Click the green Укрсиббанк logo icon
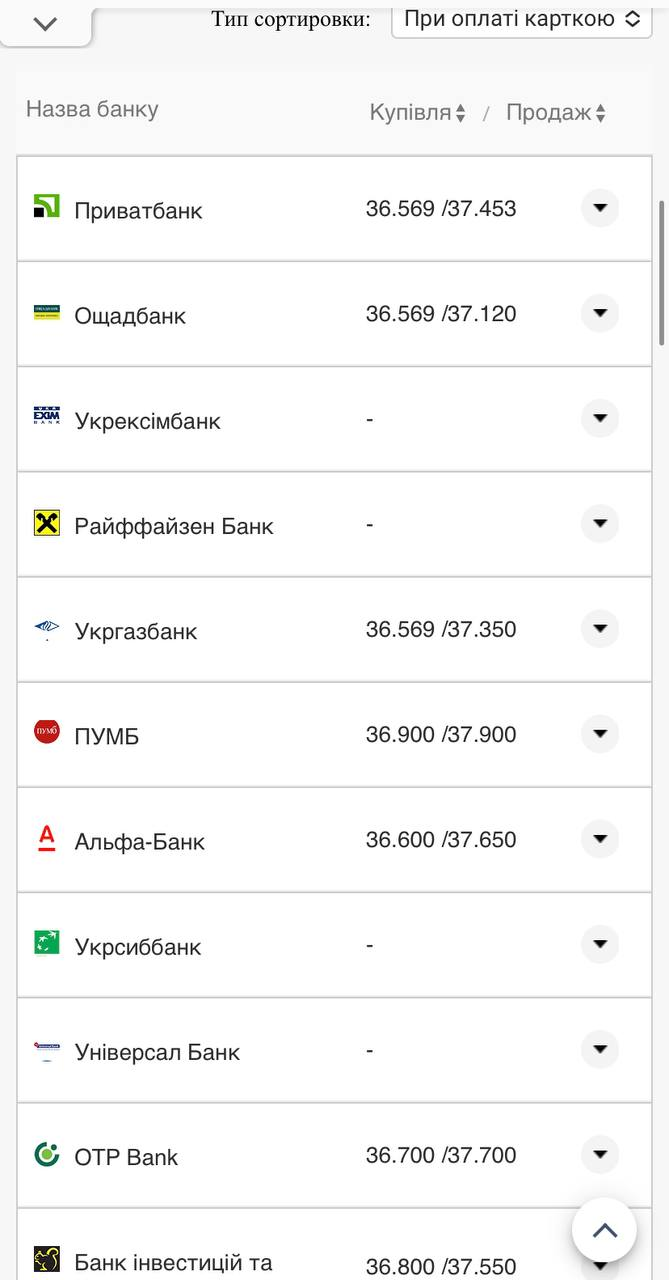This screenshot has height=1280, width=669. coord(47,943)
